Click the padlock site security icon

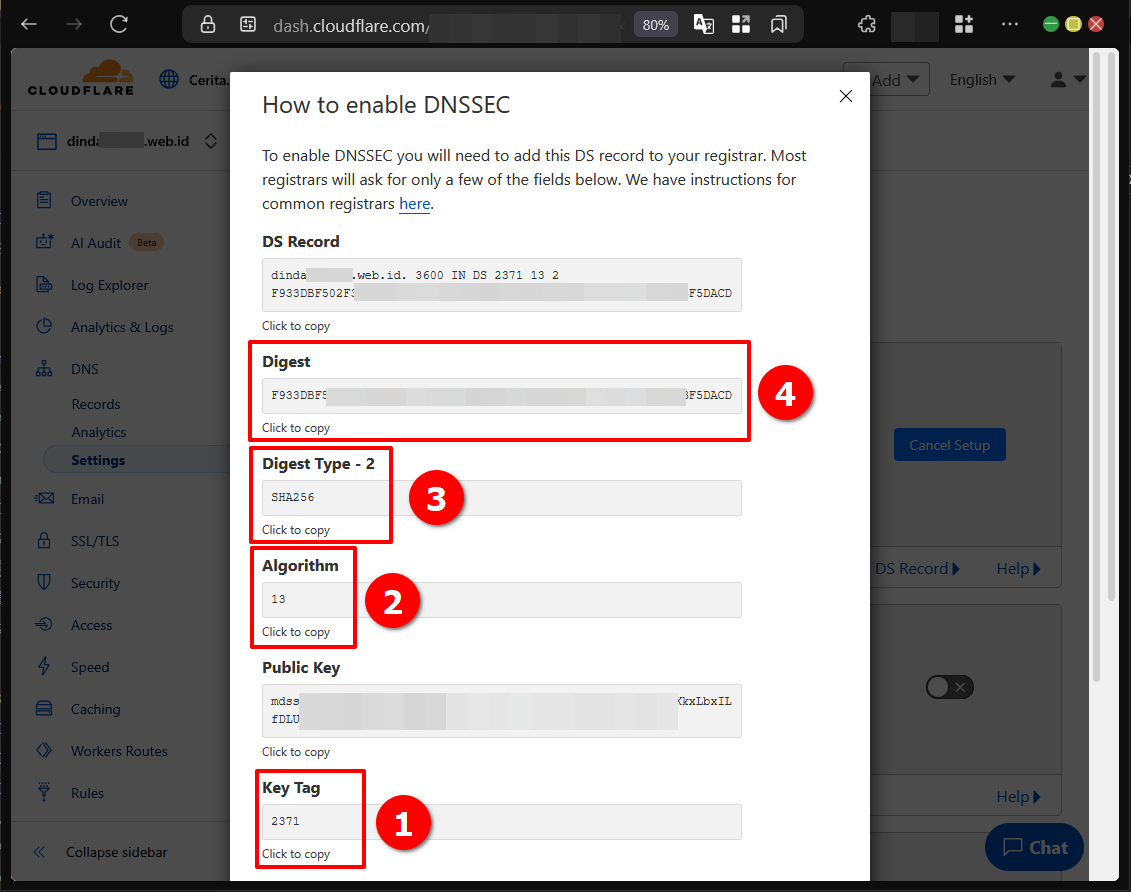(208, 25)
